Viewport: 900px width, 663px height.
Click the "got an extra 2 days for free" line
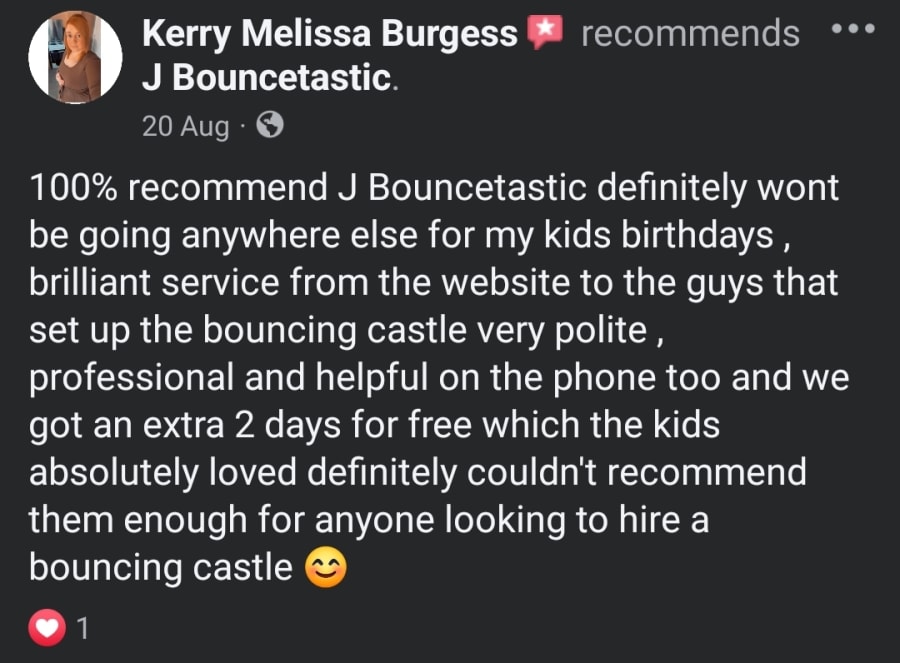pyautogui.click(x=374, y=425)
